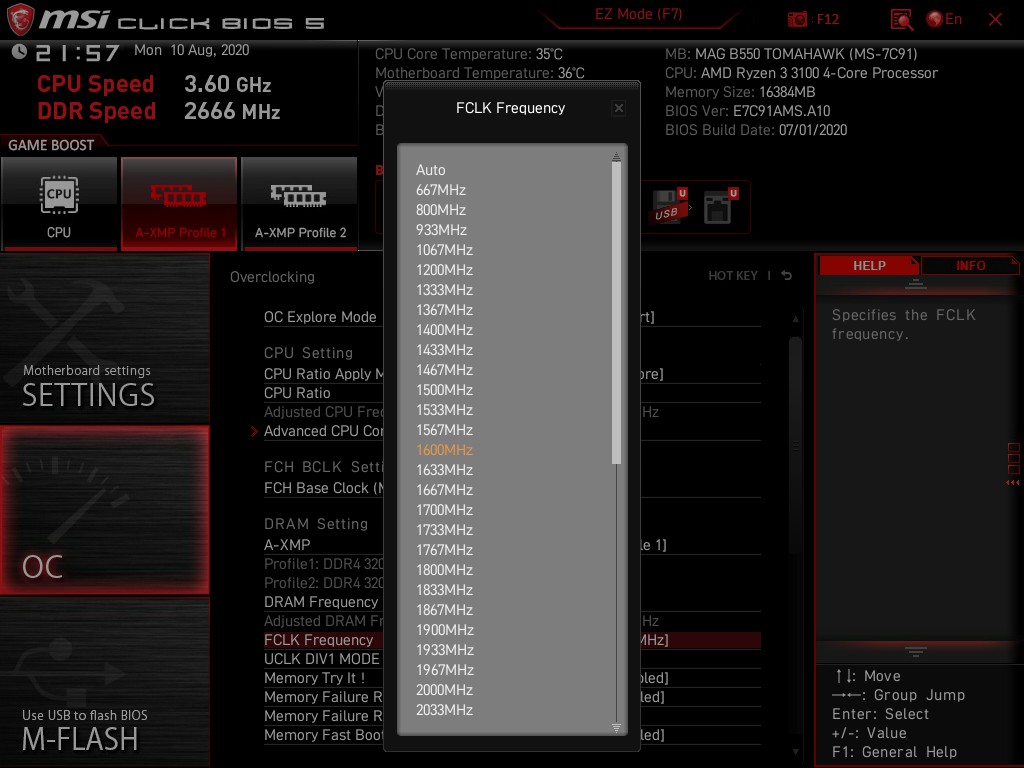The image size is (1024, 768).
Task: Select highlighted 1600MHz FCLK option
Action: pos(444,450)
